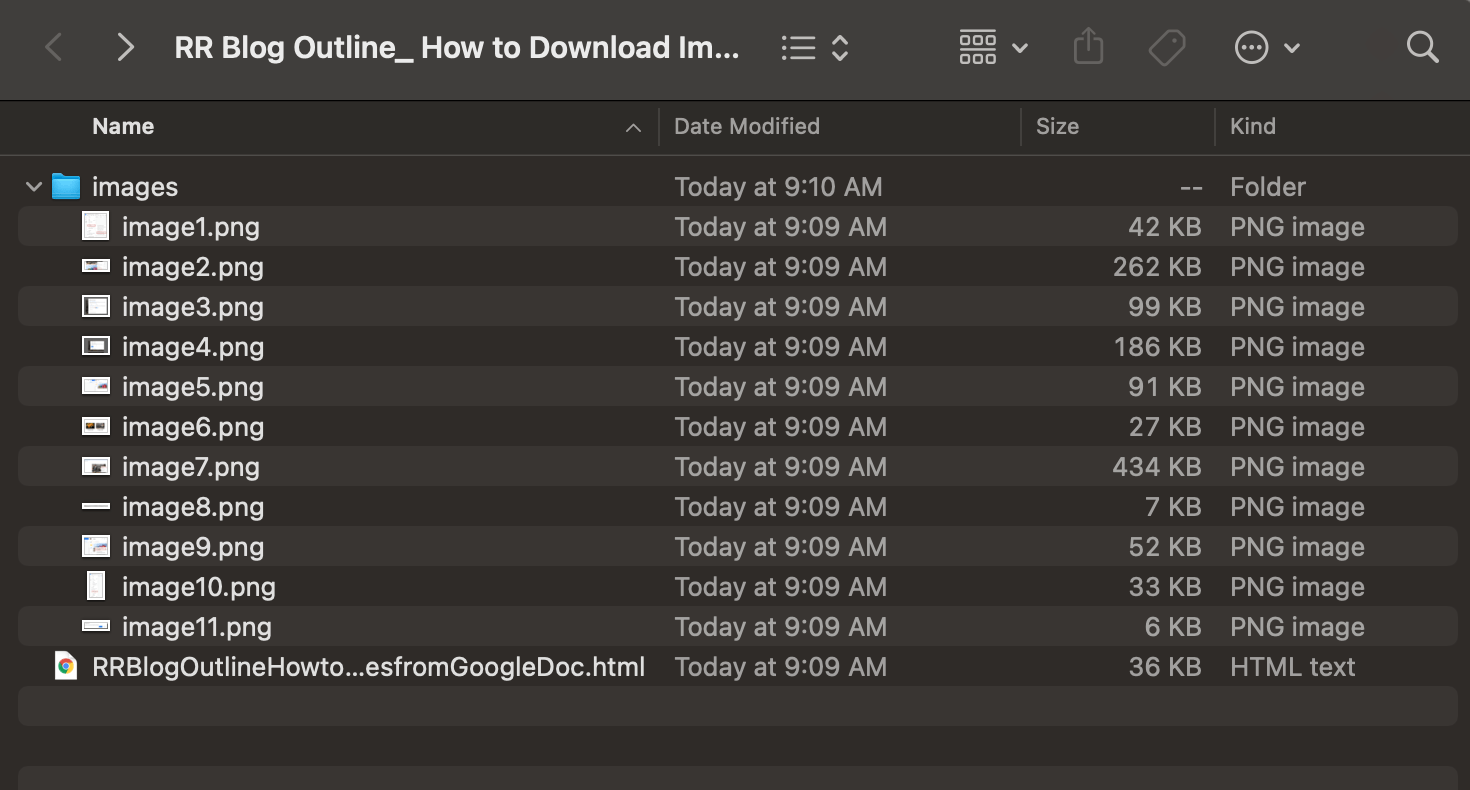Screen dimensions: 1470x790
Task: Open the view style dropdown chevron
Action: [x=1019, y=47]
